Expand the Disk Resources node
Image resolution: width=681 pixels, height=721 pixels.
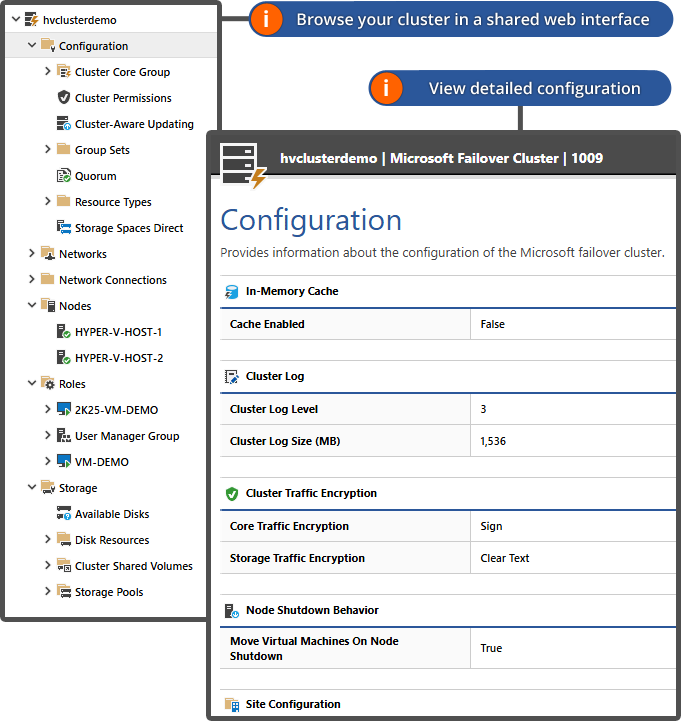click(x=47, y=539)
